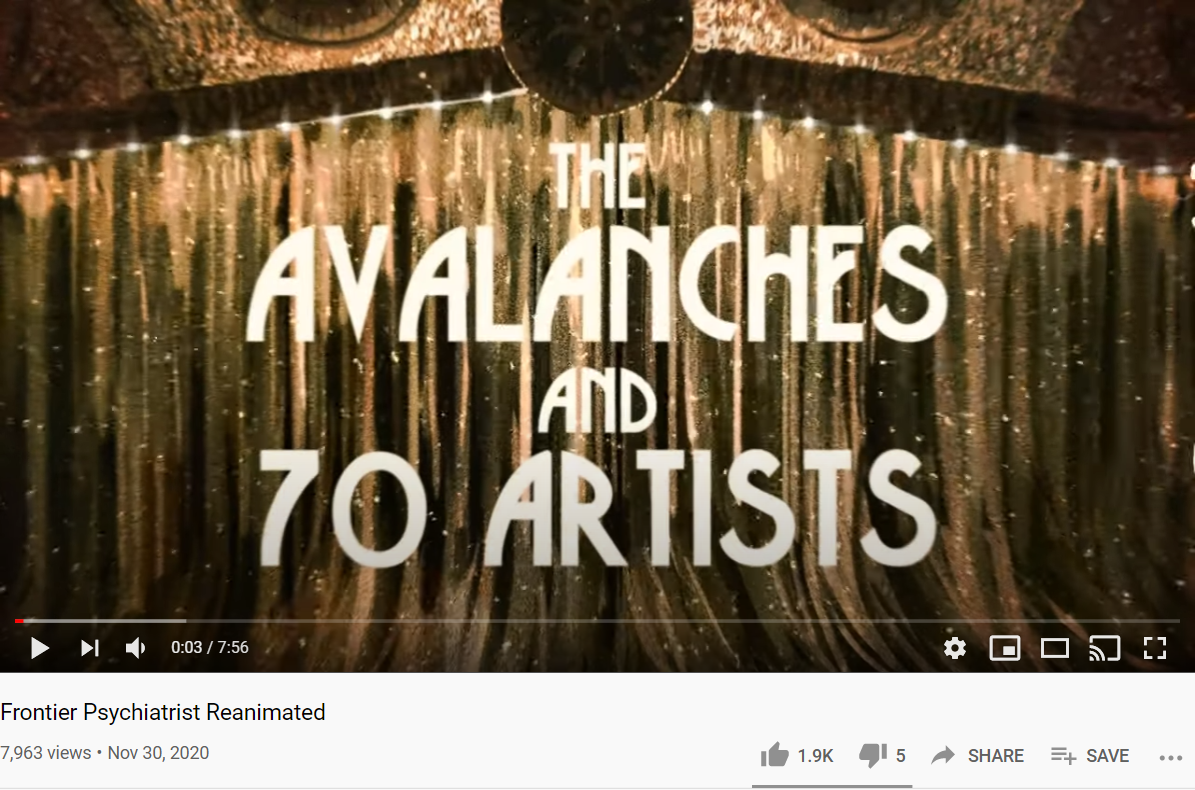Like the video with thumbs up

pyautogui.click(x=774, y=755)
